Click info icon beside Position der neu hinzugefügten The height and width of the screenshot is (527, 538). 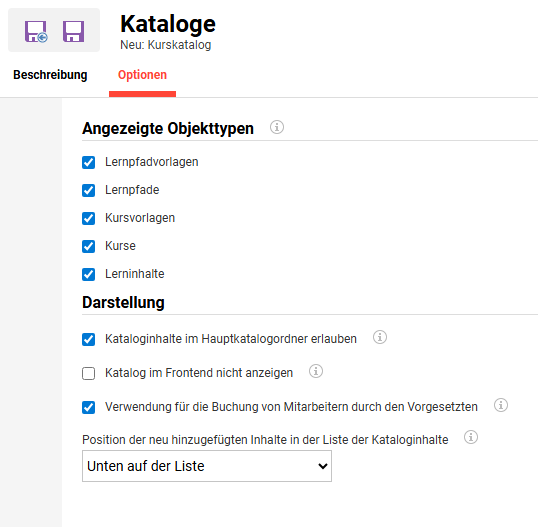coord(471,437)
